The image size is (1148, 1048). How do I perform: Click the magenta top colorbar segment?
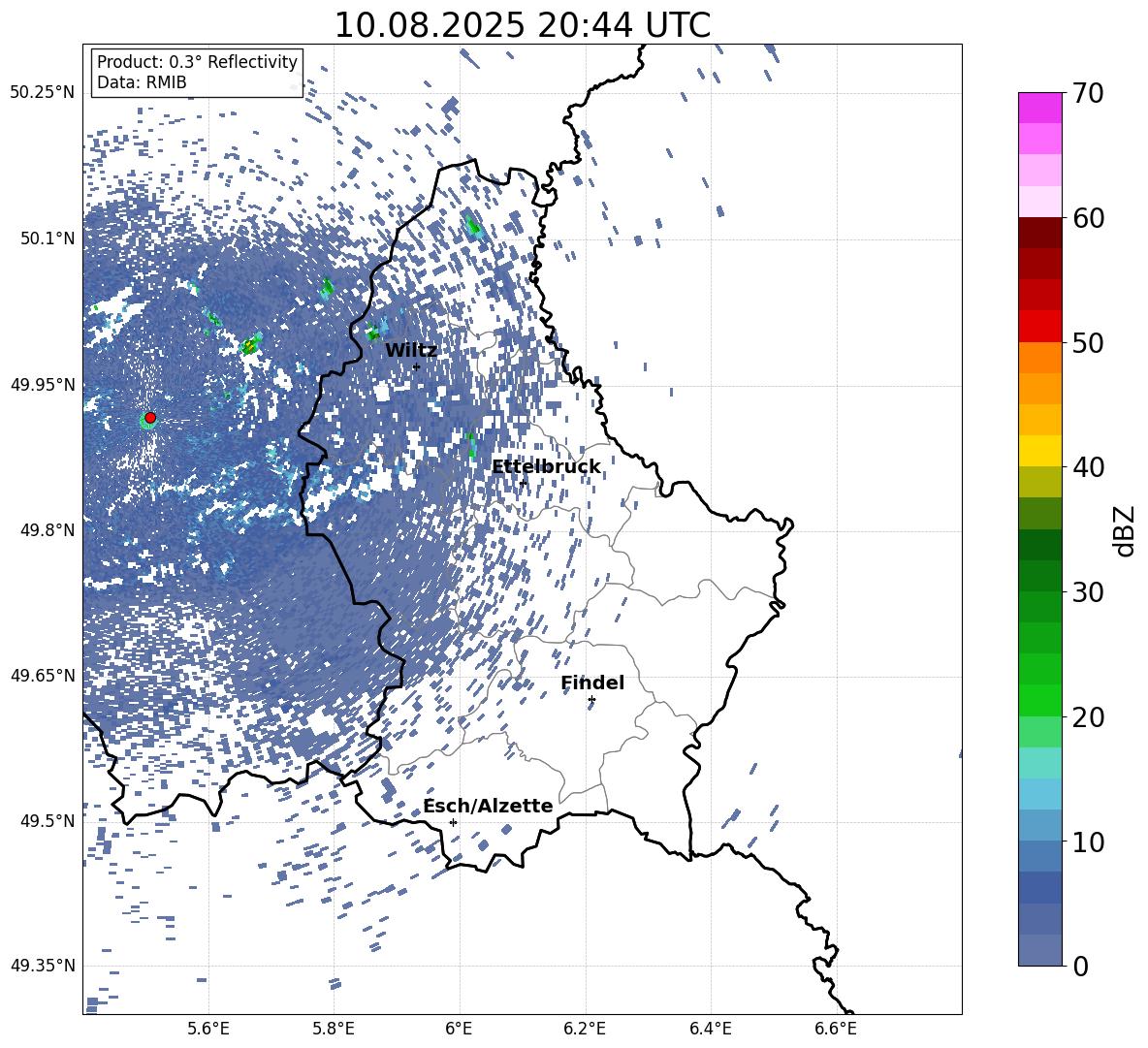1039,108
